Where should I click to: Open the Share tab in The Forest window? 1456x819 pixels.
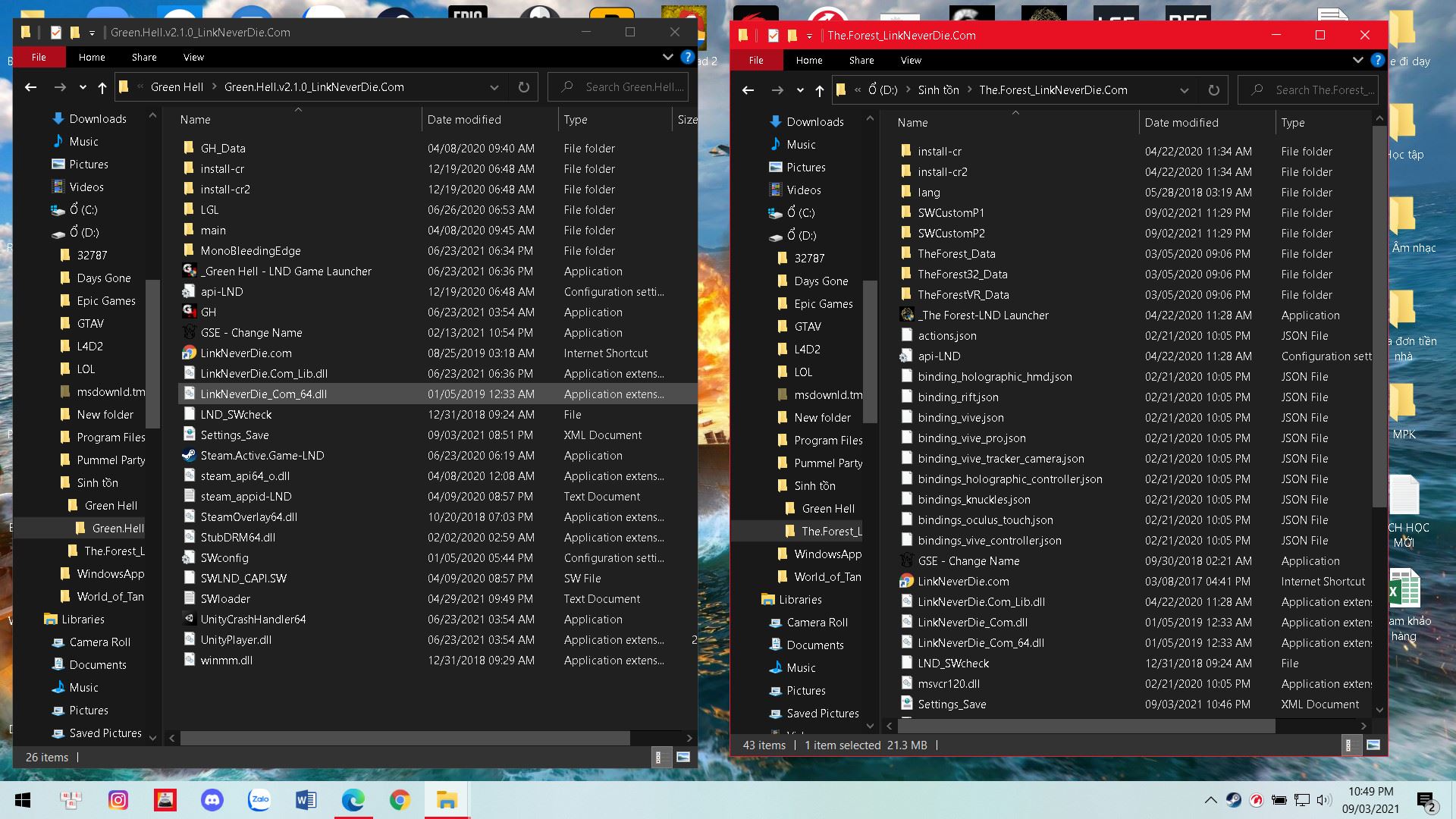861,60
